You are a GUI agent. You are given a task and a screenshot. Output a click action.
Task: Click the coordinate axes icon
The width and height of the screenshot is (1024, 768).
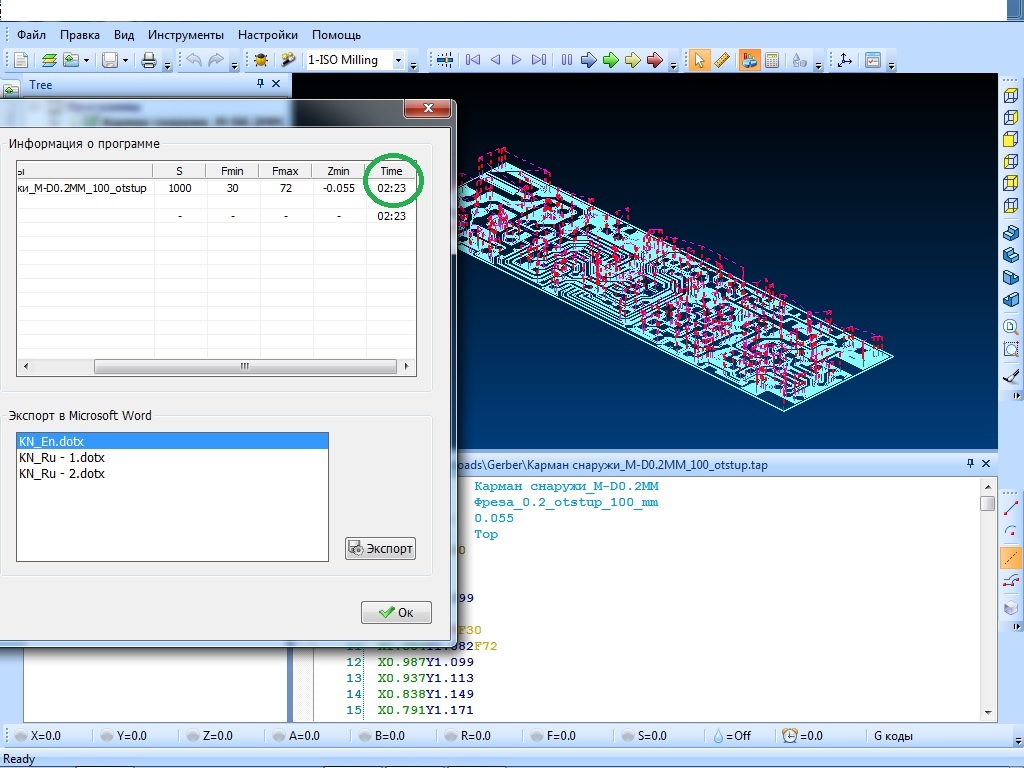pos(845,60)
